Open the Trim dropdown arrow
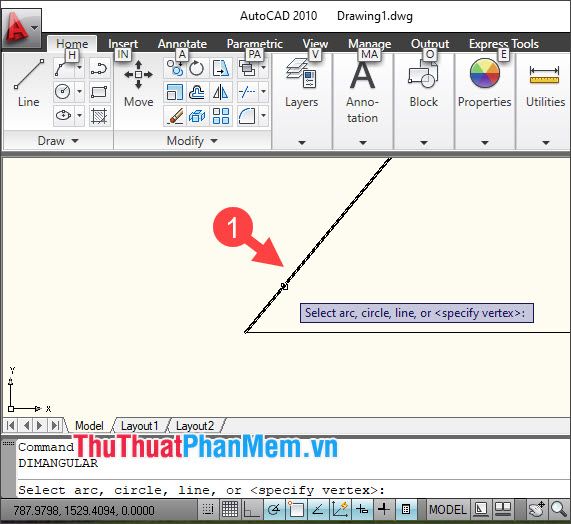The width and height of the screenshot is (571, 524). pos(263,92)
